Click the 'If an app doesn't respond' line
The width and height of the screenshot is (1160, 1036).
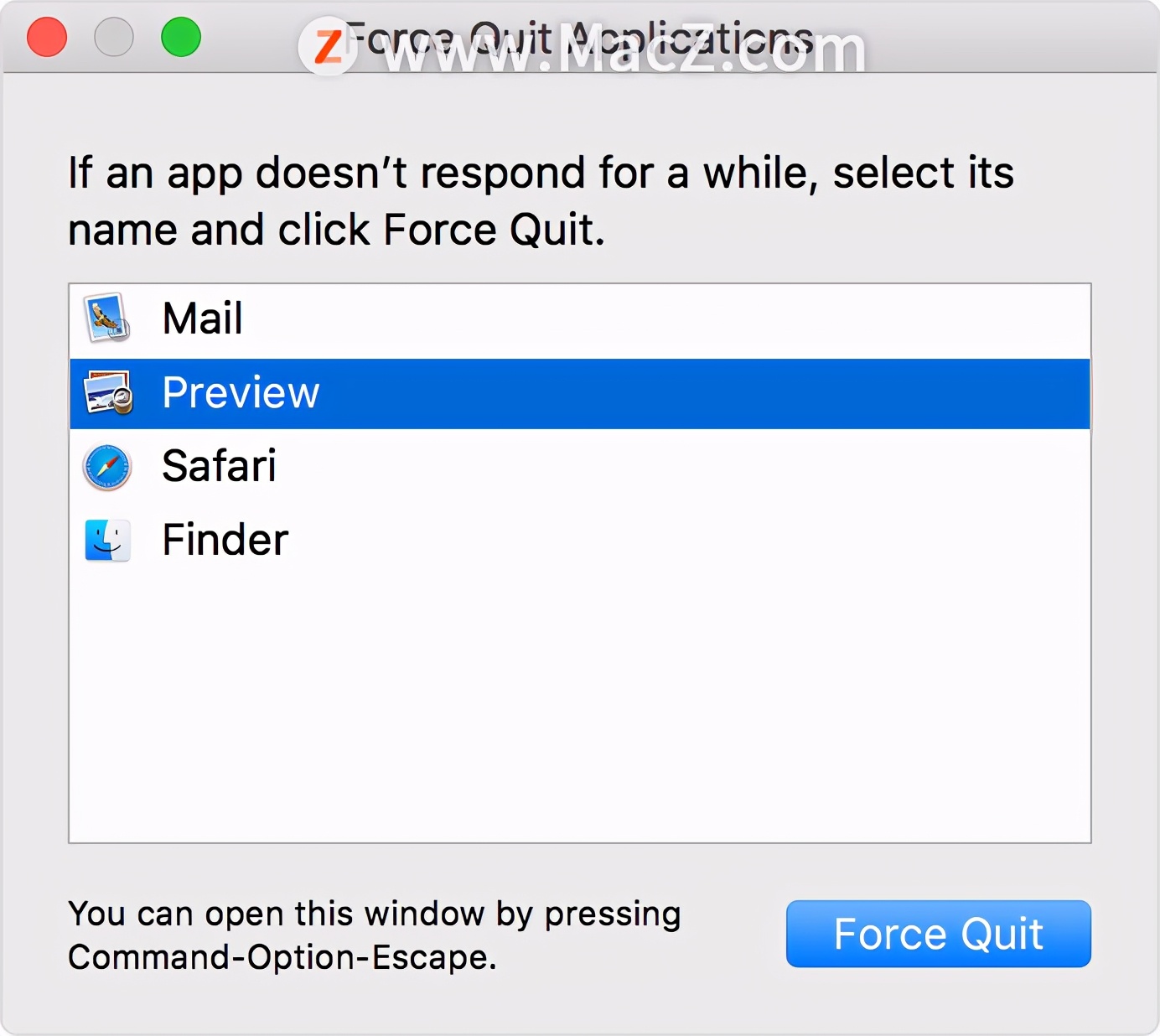coord(541,174)
